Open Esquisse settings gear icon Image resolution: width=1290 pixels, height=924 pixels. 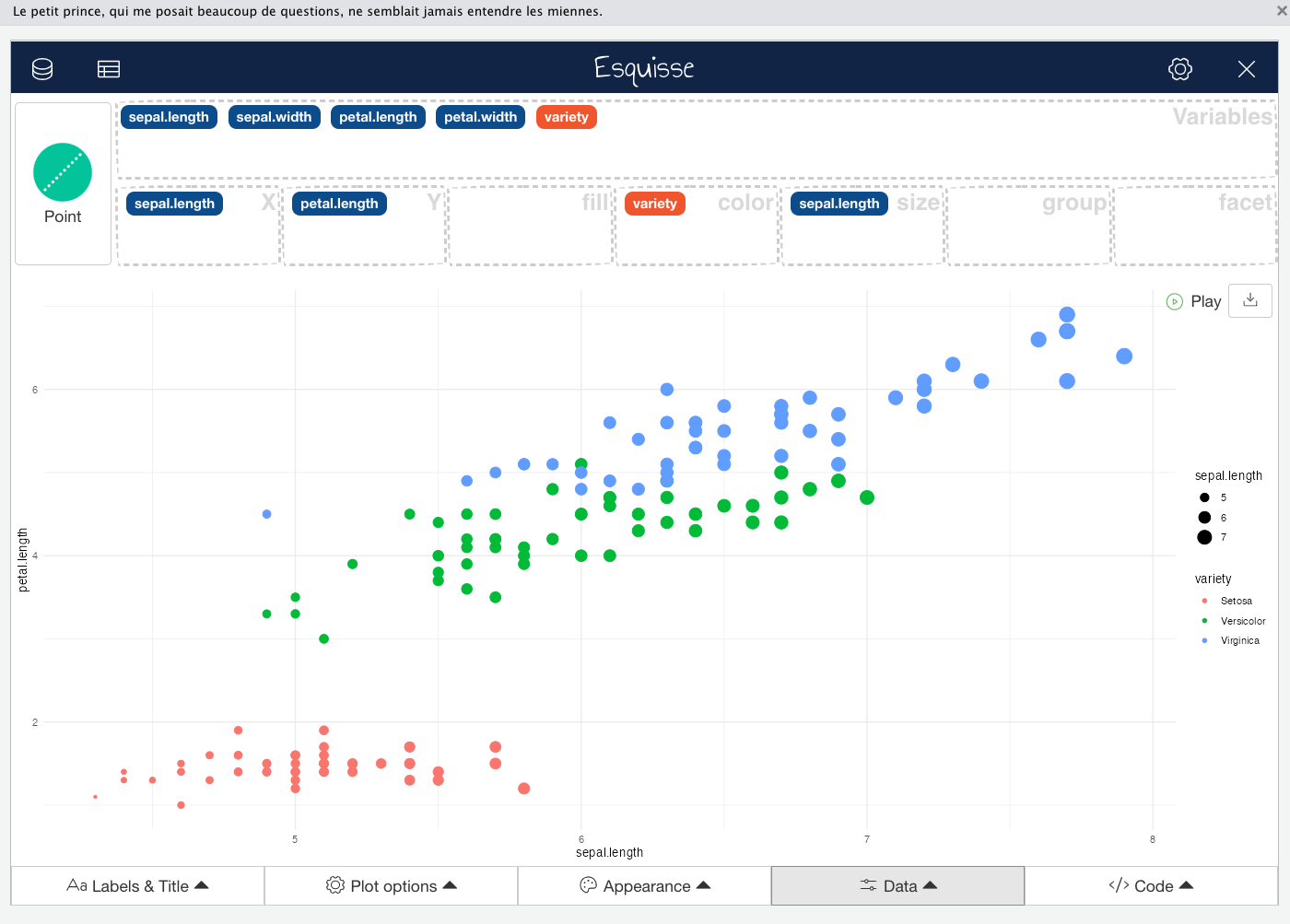tap(1180, 69)
